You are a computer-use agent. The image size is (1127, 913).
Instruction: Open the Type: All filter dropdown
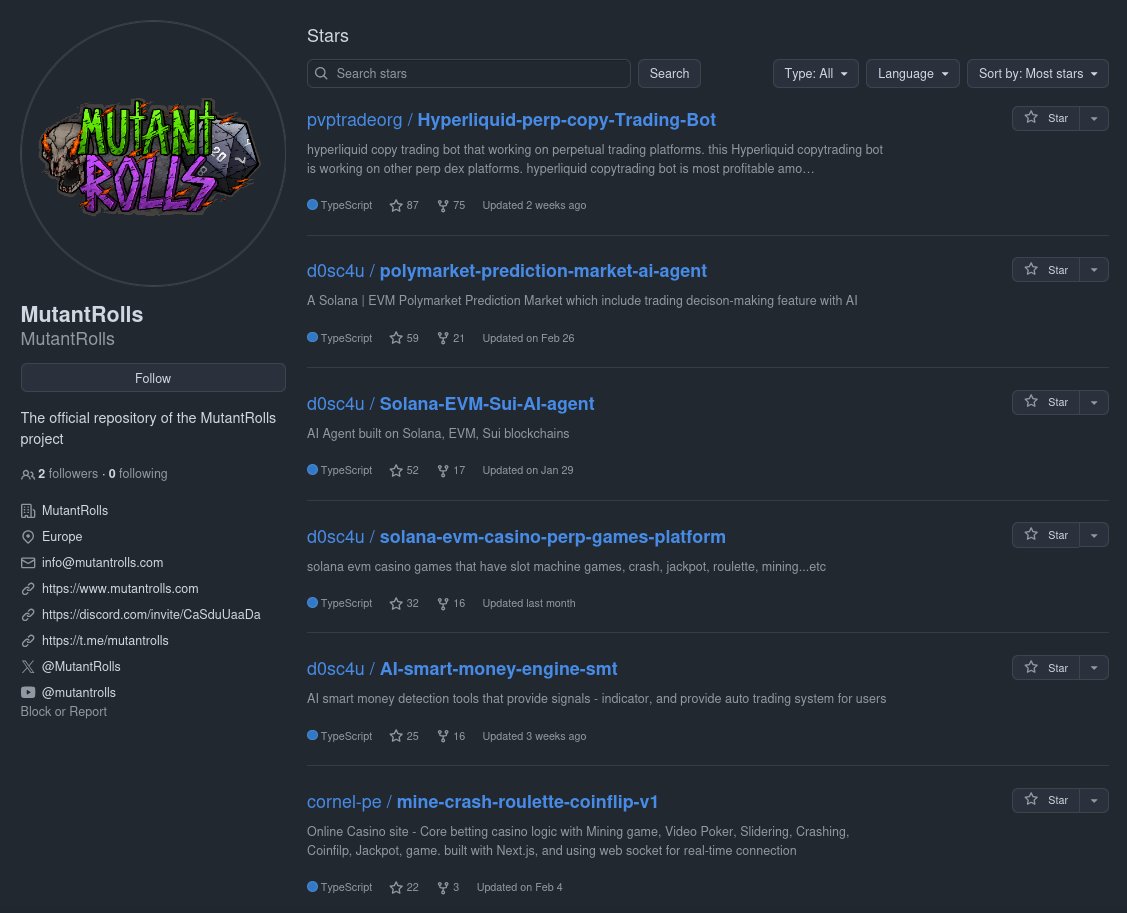(816, 73)
